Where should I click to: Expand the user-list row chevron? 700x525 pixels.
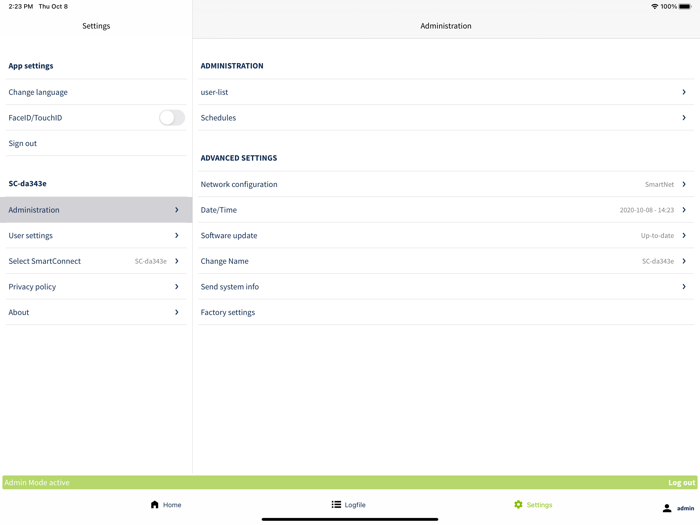click(684, 92)
